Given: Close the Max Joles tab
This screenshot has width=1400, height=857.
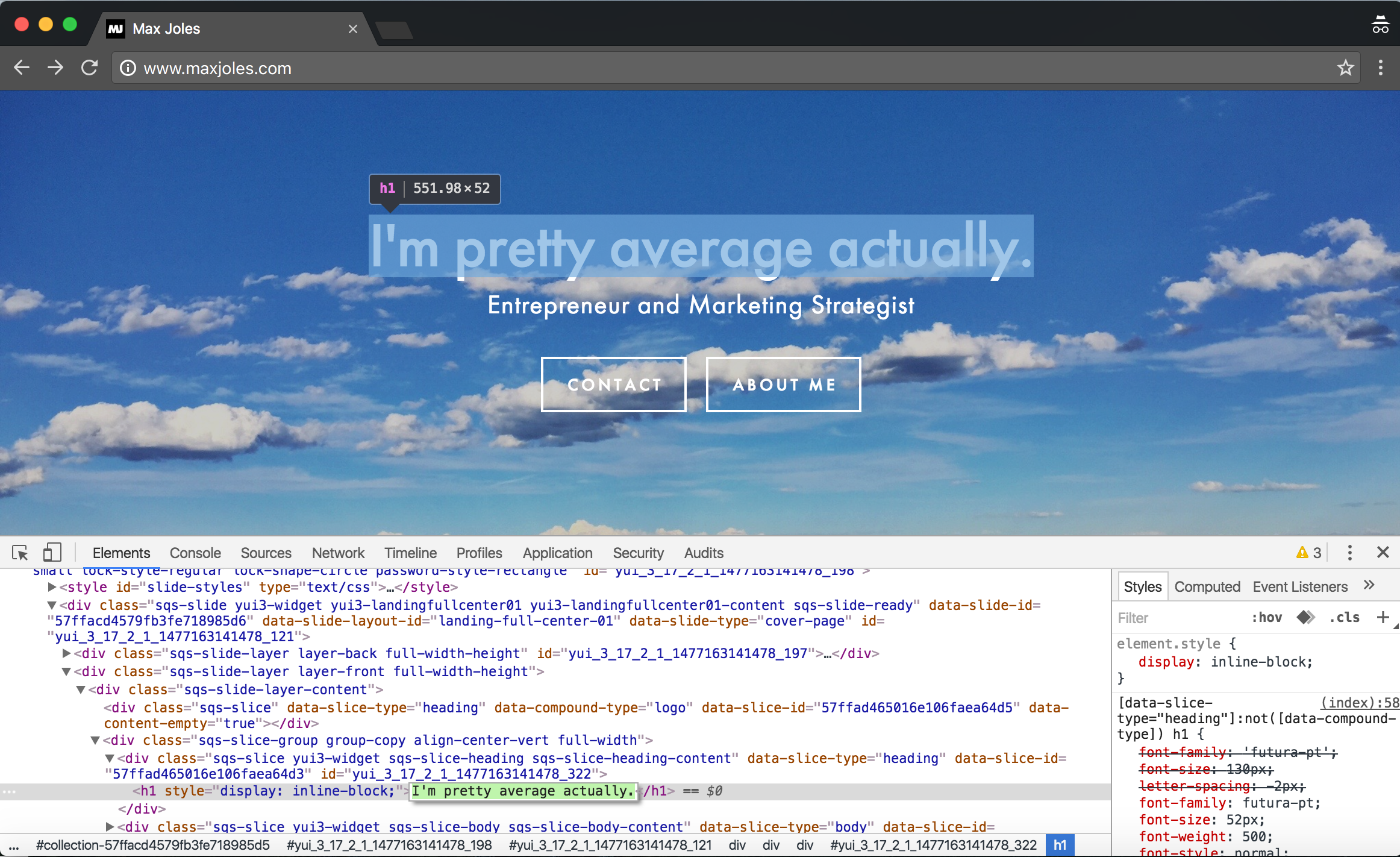Looking at the screenshot, I should (x=353, y=29).
